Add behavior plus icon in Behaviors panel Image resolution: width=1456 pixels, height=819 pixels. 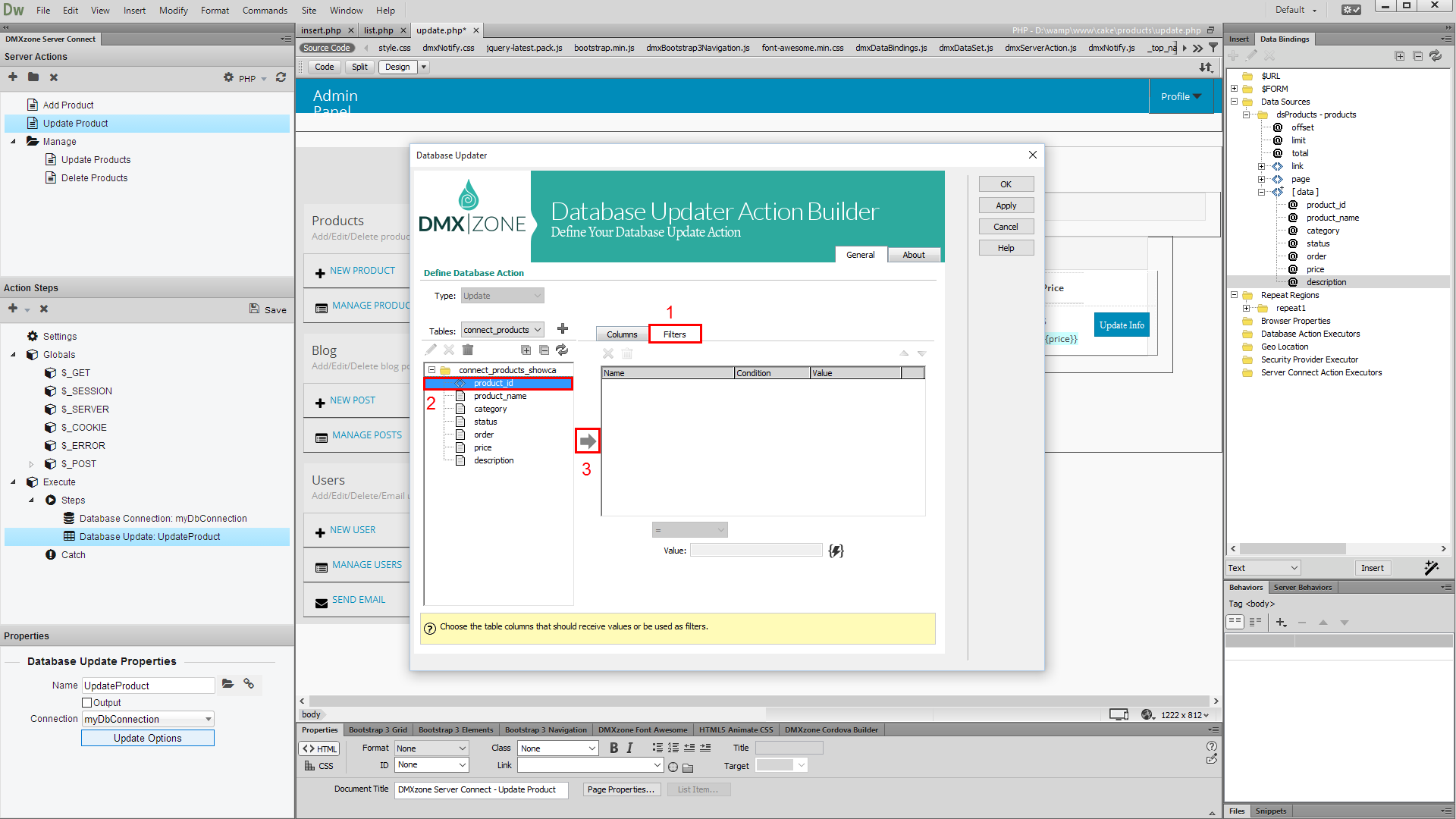coord(1281,623)
